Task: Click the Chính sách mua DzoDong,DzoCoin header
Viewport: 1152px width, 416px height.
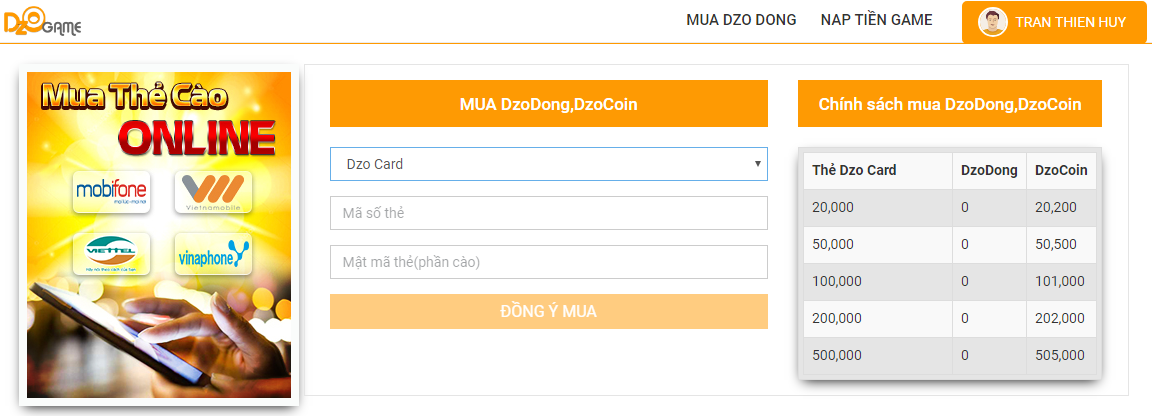Action: click(949, 104)
